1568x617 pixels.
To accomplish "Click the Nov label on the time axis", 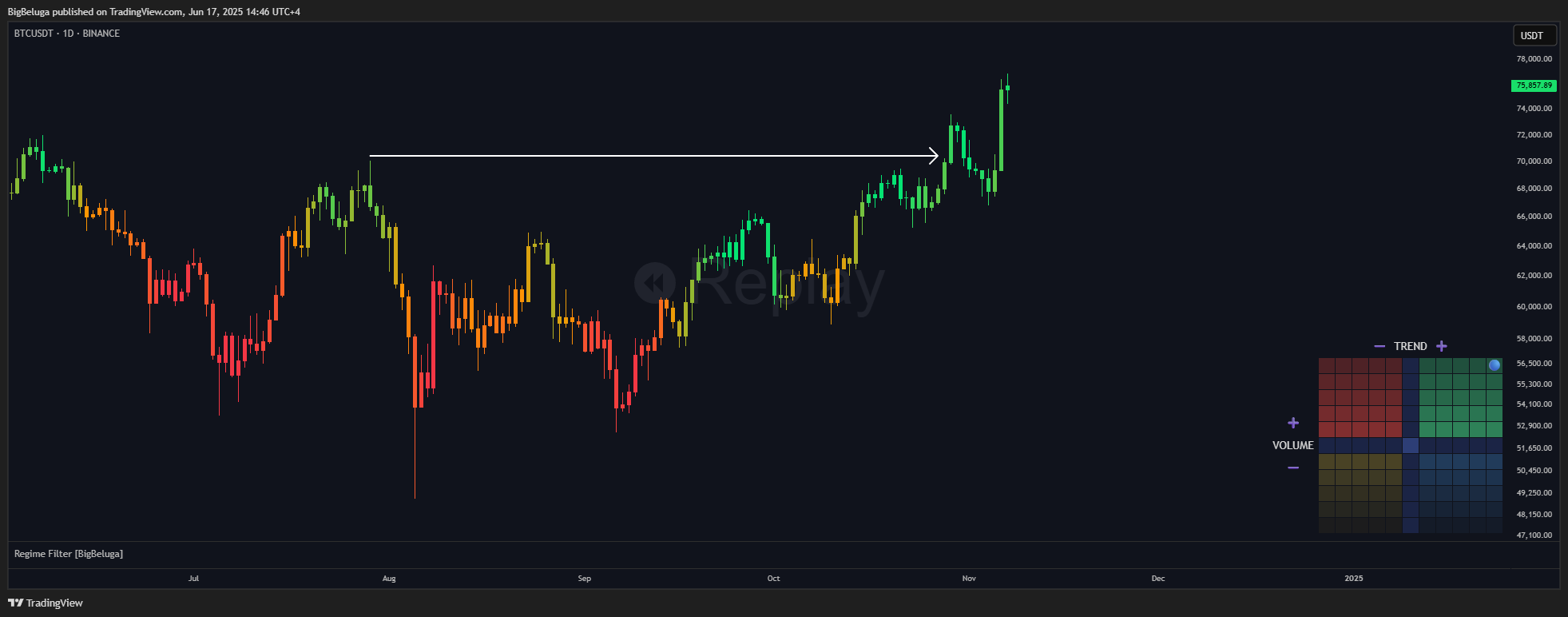I will point(969,578).
